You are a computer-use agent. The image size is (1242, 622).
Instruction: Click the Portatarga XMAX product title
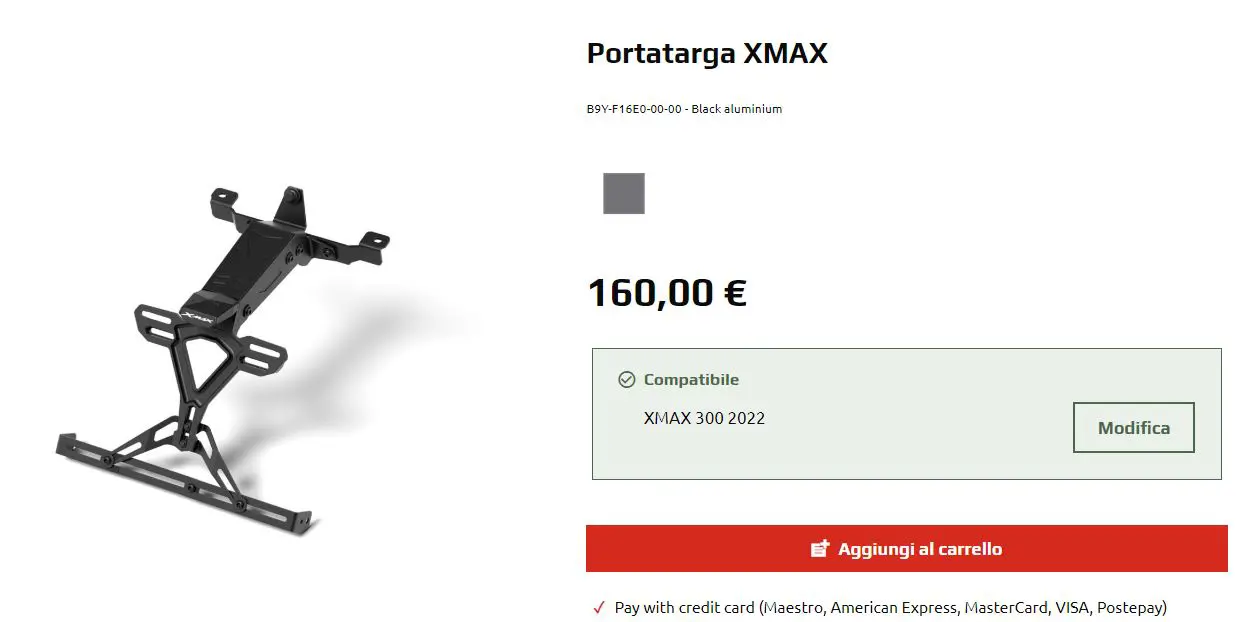coord(707,53)
